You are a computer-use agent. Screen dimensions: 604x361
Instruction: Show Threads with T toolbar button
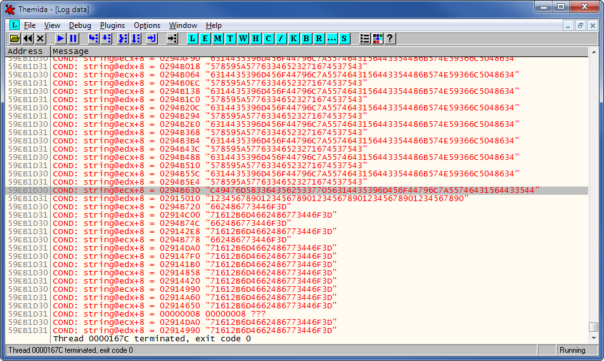pyautogui.click(x=230, y=39)
